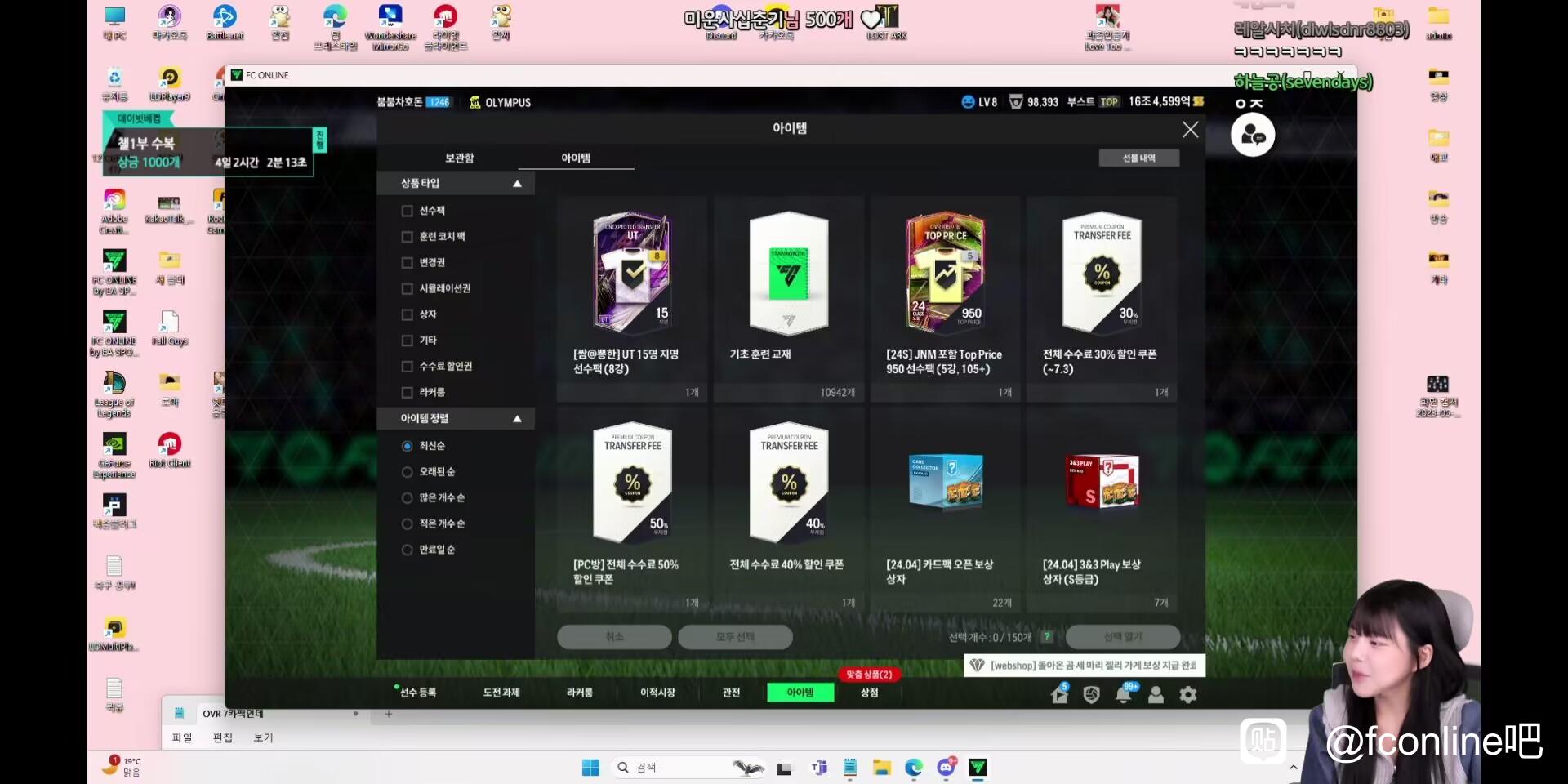Image resolution: width=1568 pixels, height=784 pixels.
Task: Open the 편집 menu in Notepad window
Action: point(222,737)
